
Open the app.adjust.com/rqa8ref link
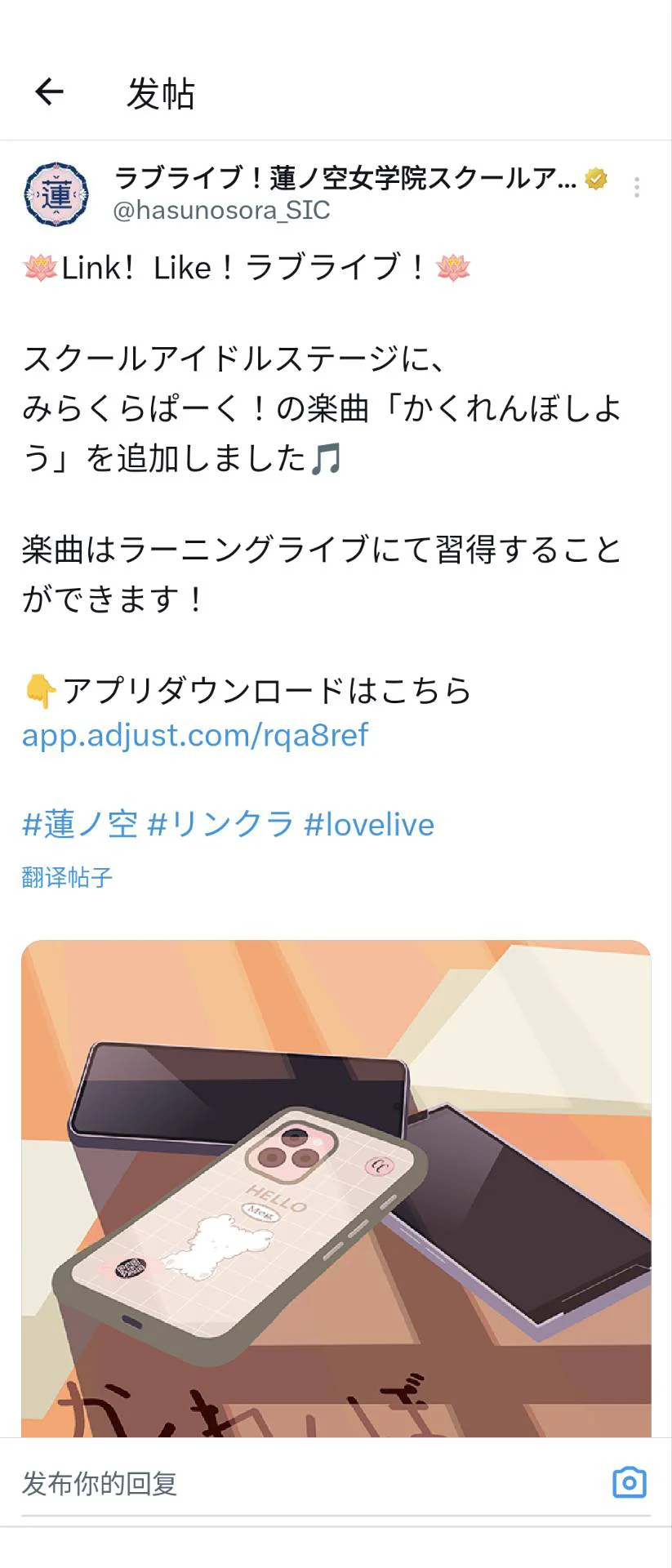(x=195, y=735)
